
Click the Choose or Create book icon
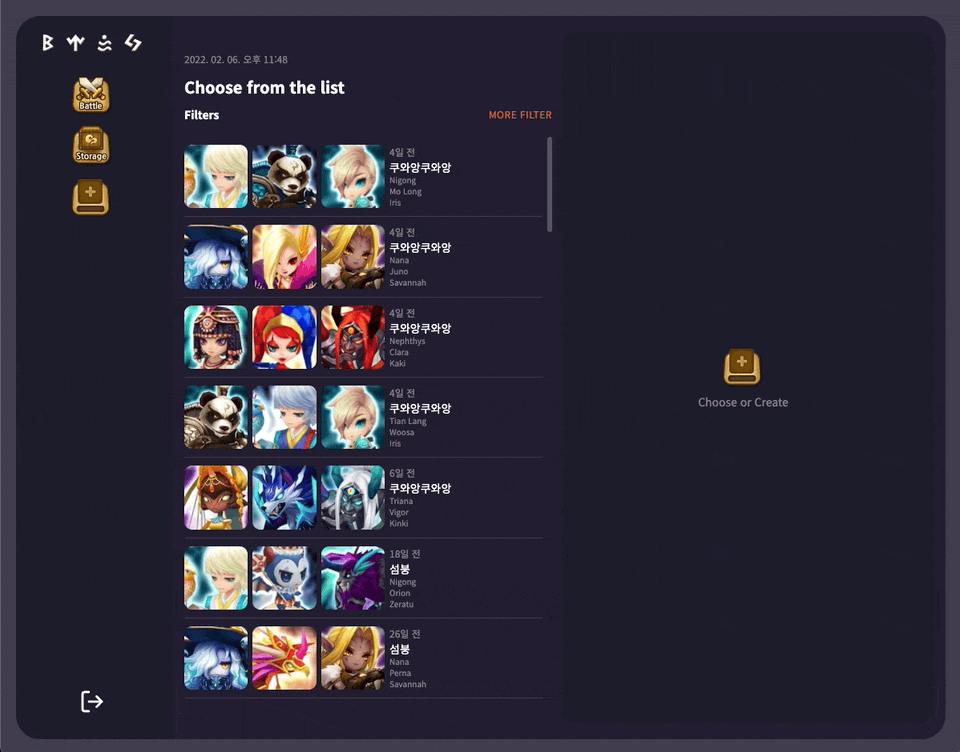click(x=742, y=367)
